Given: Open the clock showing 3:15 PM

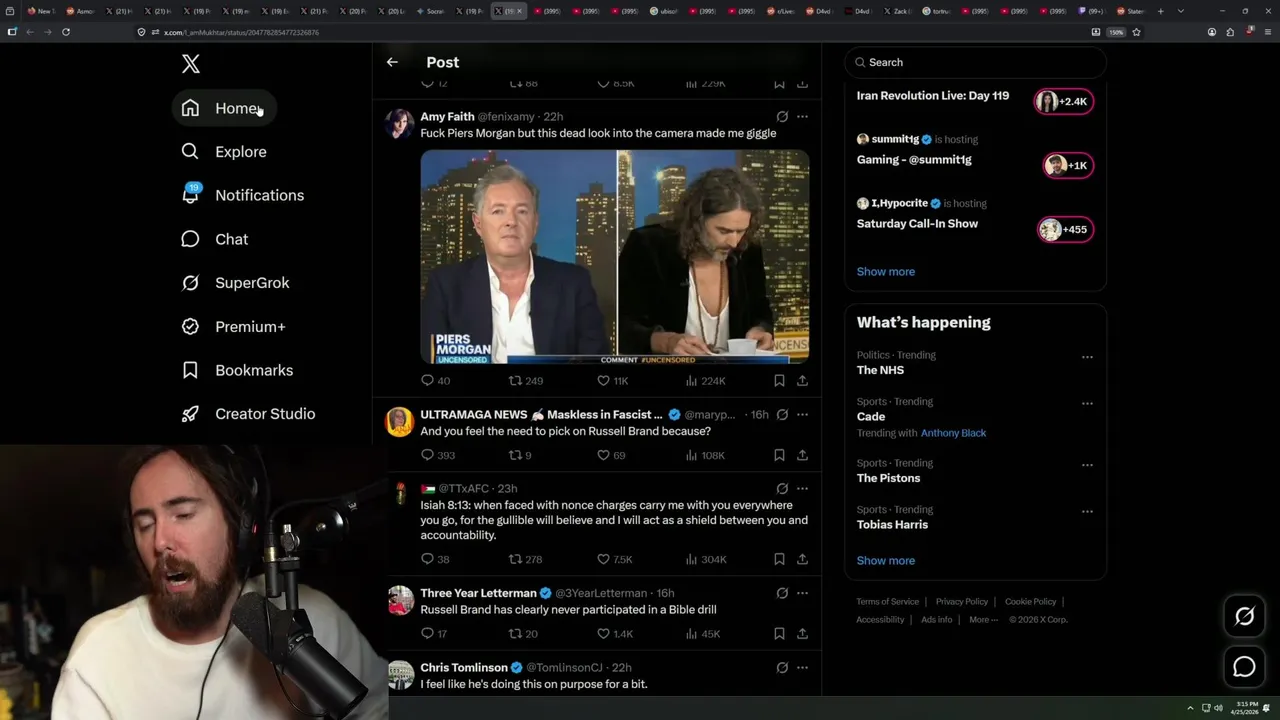Looking at the screenshot, I should tap(1245, 708).
